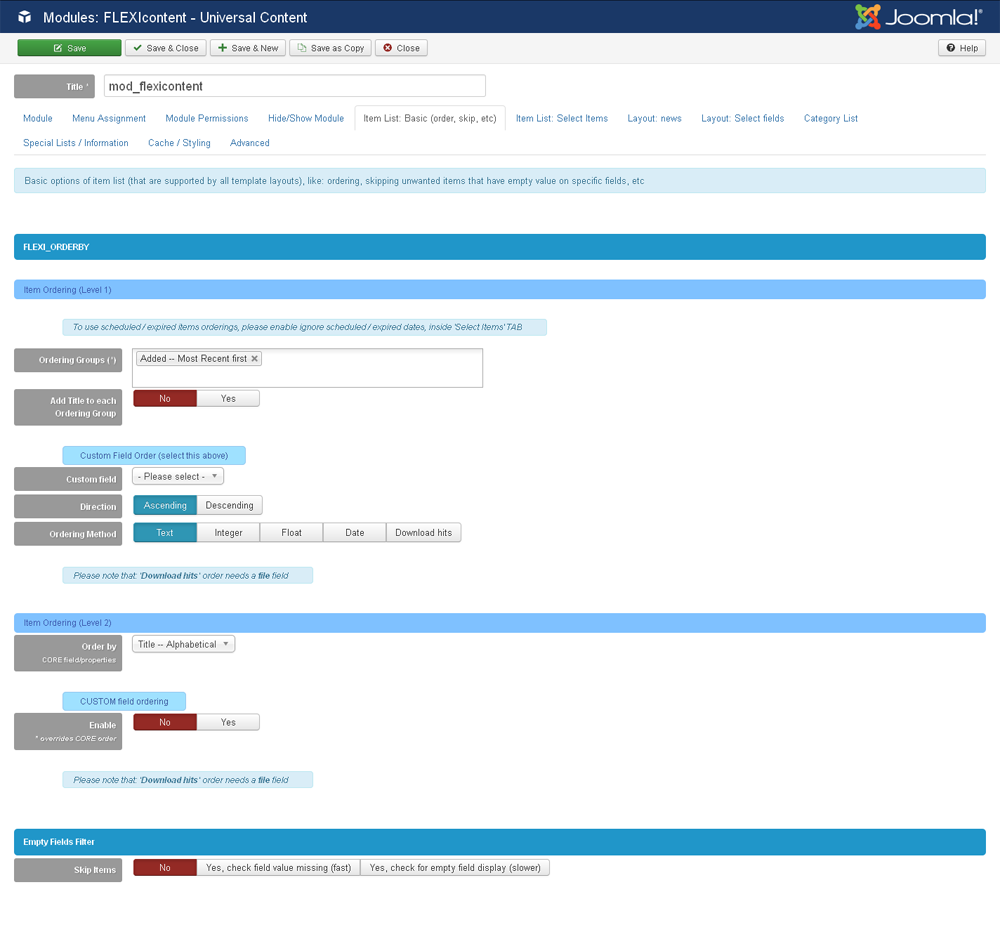Viewport: 1000px width, 932px height.
Task: Open the Layout: news tab
Action: [x=654, y=118]
